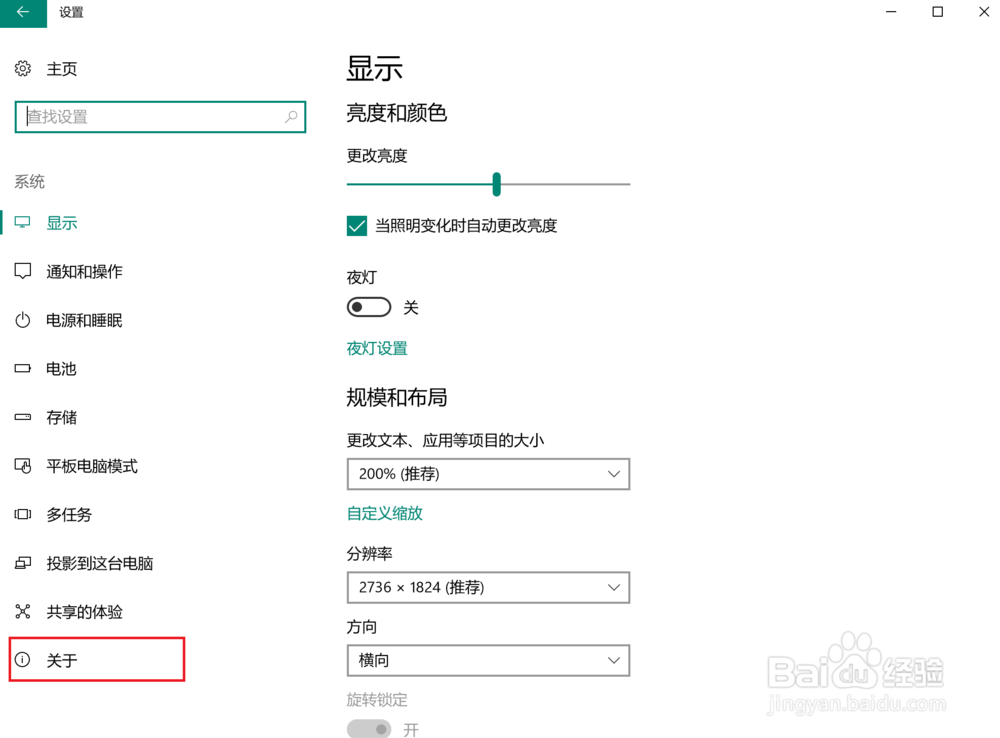Screen dimensions: 1000x738
Task: Enable the rotation lock toggle
Action: click(369, 729)
